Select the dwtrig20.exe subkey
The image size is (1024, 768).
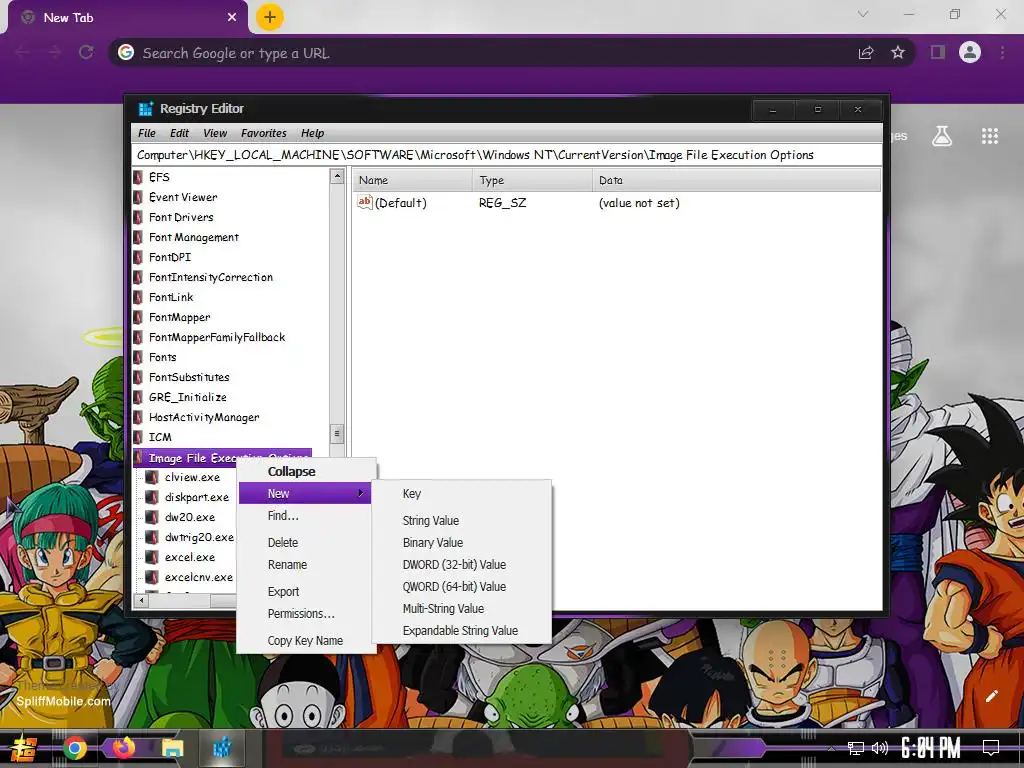(199, 537)
